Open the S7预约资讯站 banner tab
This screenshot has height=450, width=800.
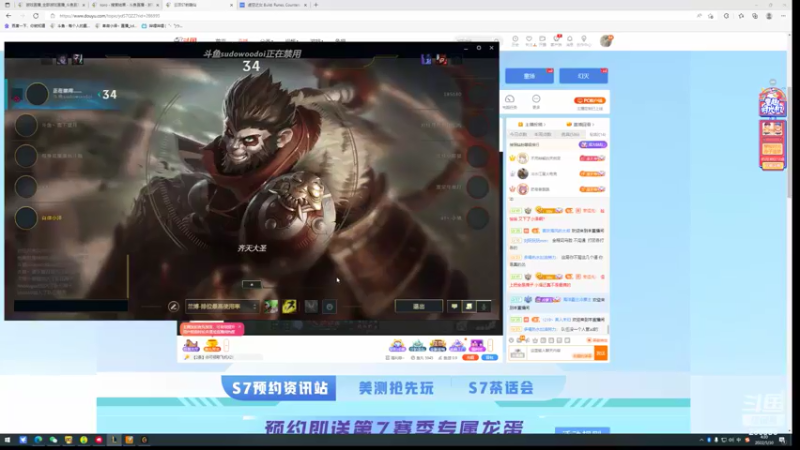279,388
